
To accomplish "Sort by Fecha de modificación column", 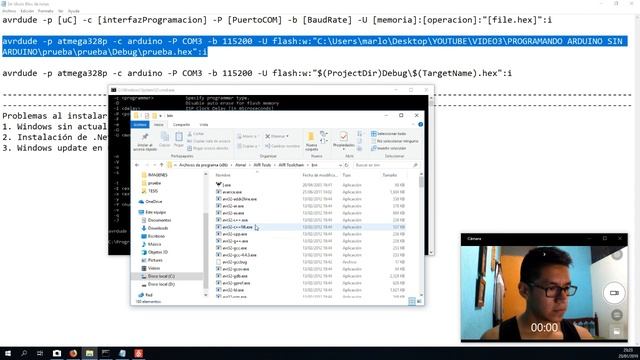I will 320,175.
